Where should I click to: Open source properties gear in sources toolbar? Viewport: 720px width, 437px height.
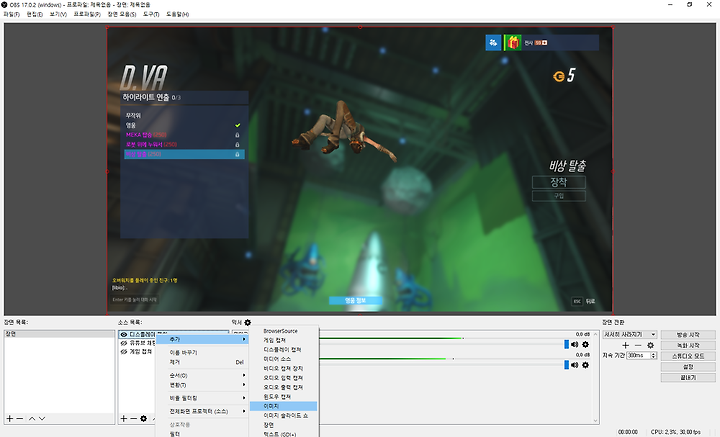143,418
